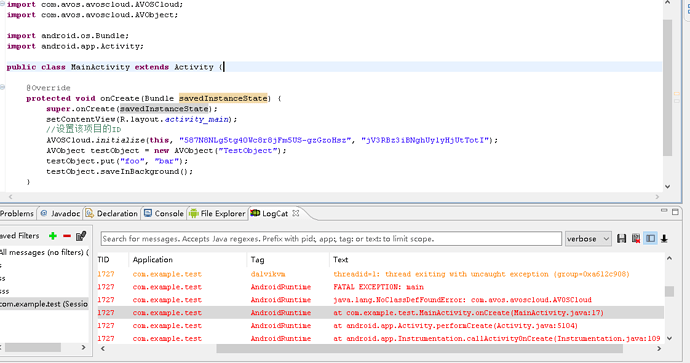Screen dimensions: 690x363
Task: Open the File Explorer tab
Action: pyautogui.click(x=217, y=213)
